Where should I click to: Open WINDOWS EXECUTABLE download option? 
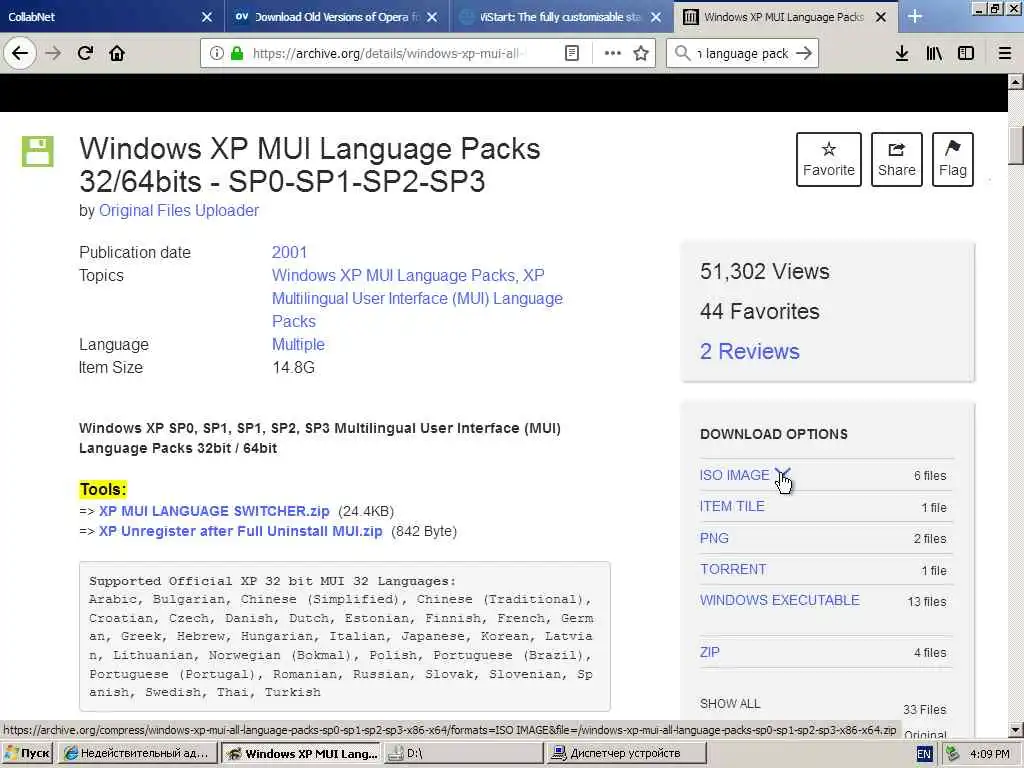(x=780, y=600)
